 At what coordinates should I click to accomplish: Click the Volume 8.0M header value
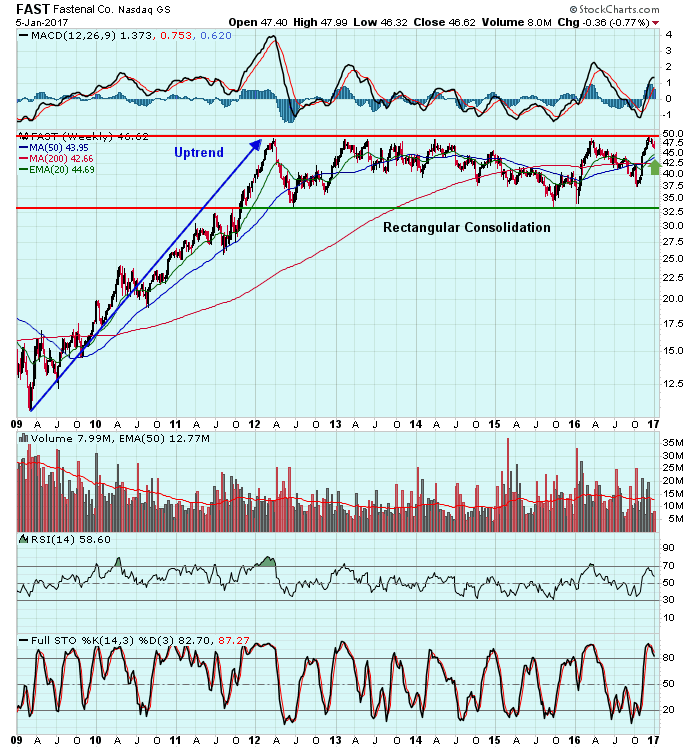[x=516, y=22]
